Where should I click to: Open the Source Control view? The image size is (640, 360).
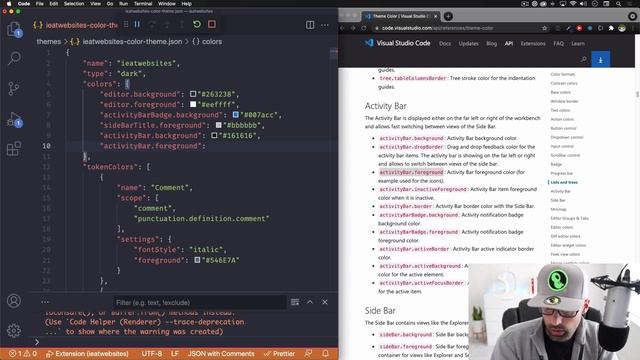tap(14, 89)
